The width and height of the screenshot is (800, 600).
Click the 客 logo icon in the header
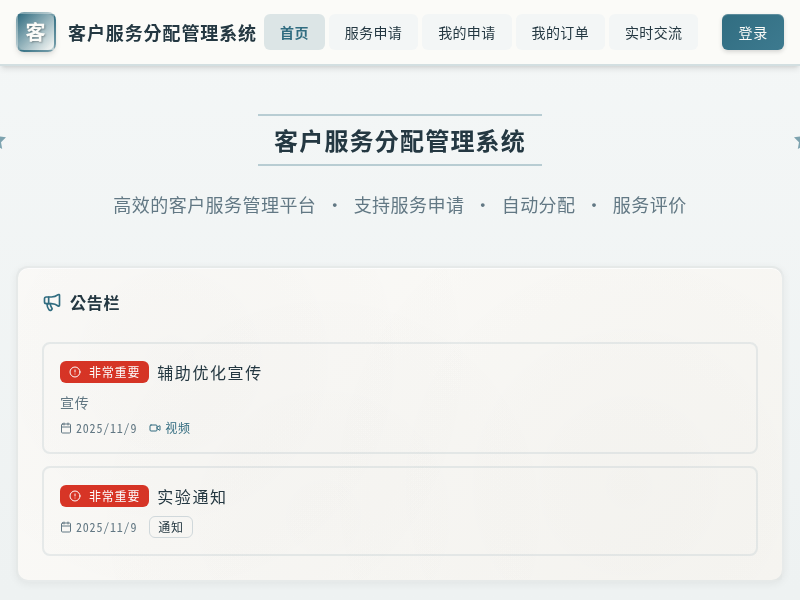36,32
